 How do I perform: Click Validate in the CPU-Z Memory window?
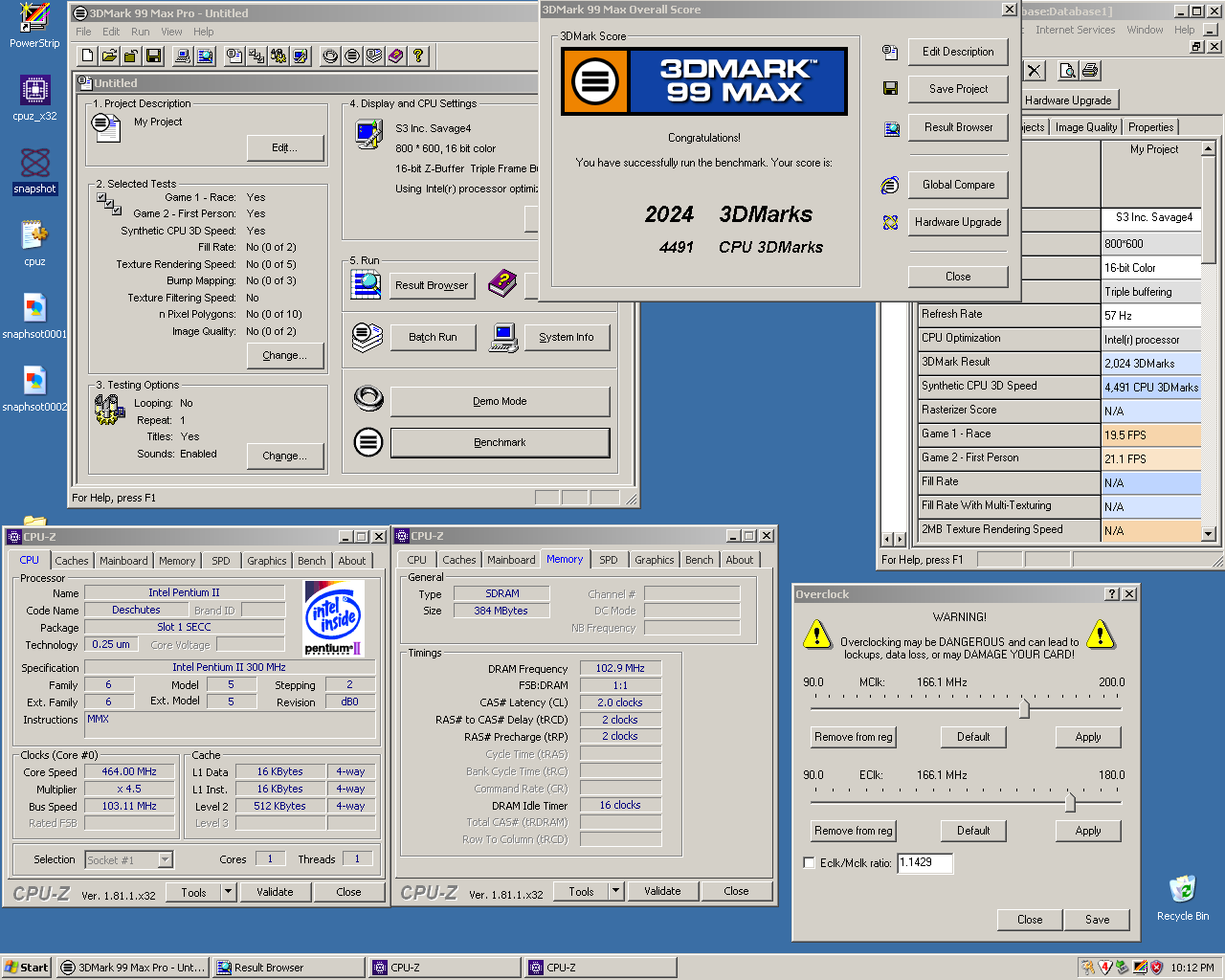pyautogui.click(x=662, y=891)
